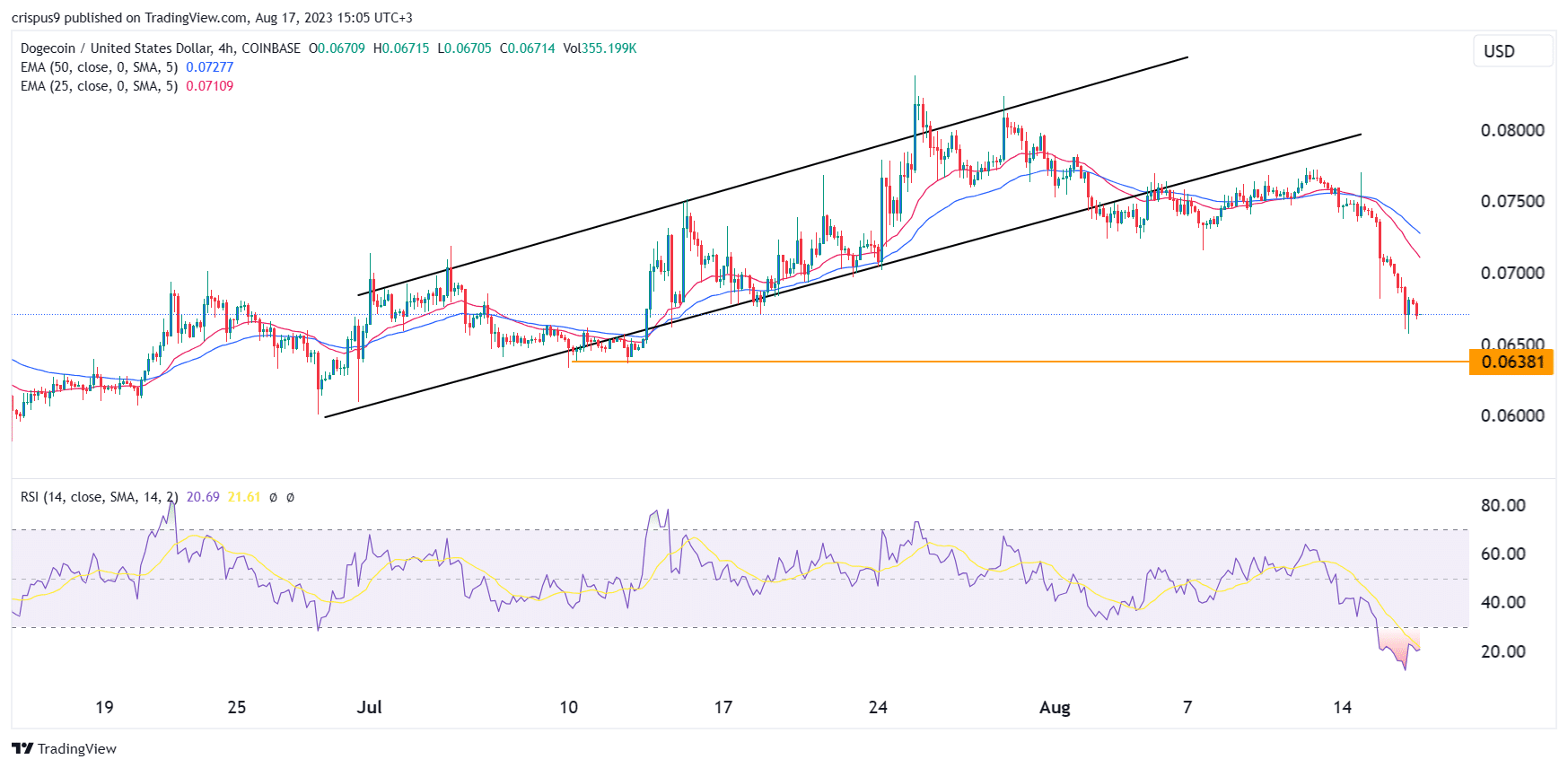
Task: Click the second ø symbol in RSI legend
Action: pyautogui.click(x=290, y=496)
